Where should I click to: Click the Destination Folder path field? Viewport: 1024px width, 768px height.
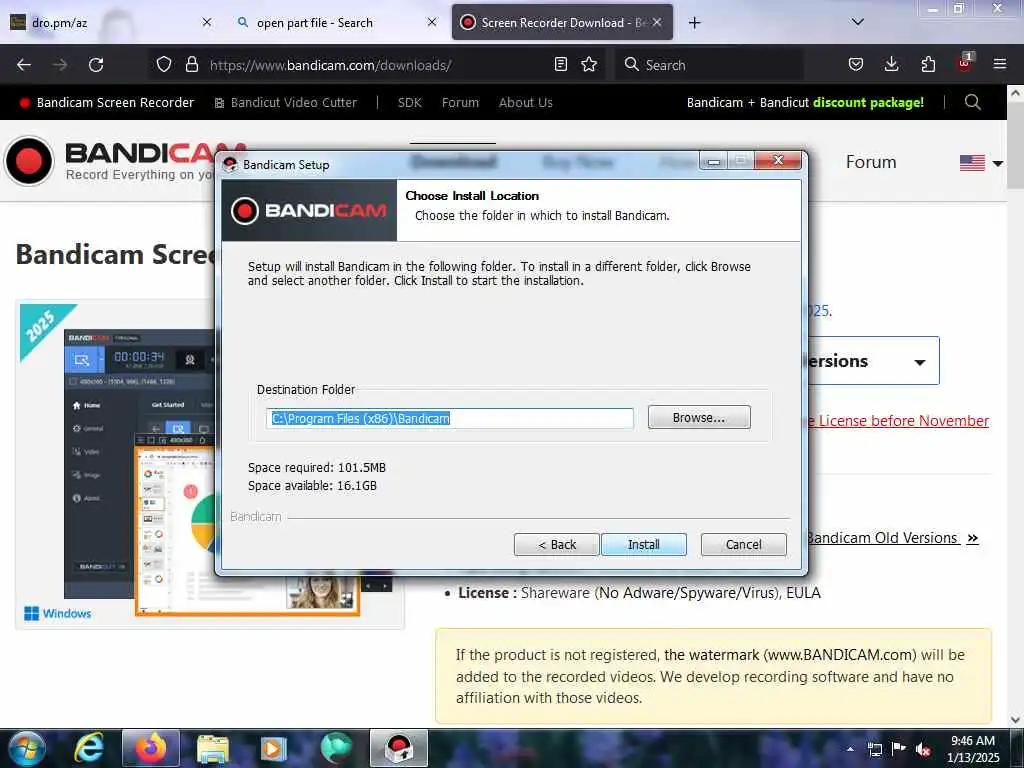449,419
